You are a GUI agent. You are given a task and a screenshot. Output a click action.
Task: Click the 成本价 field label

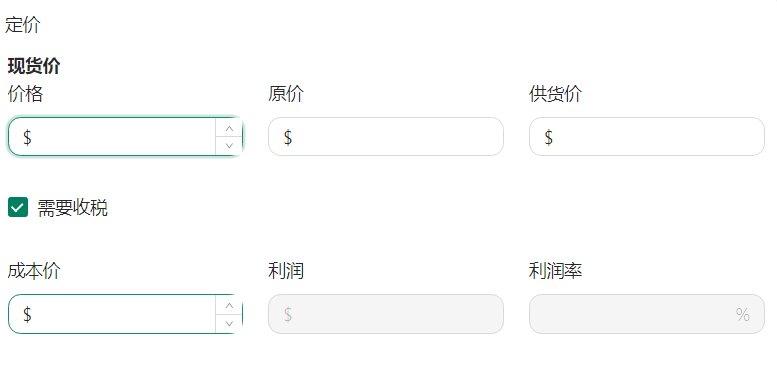click(x=34, y=271)
